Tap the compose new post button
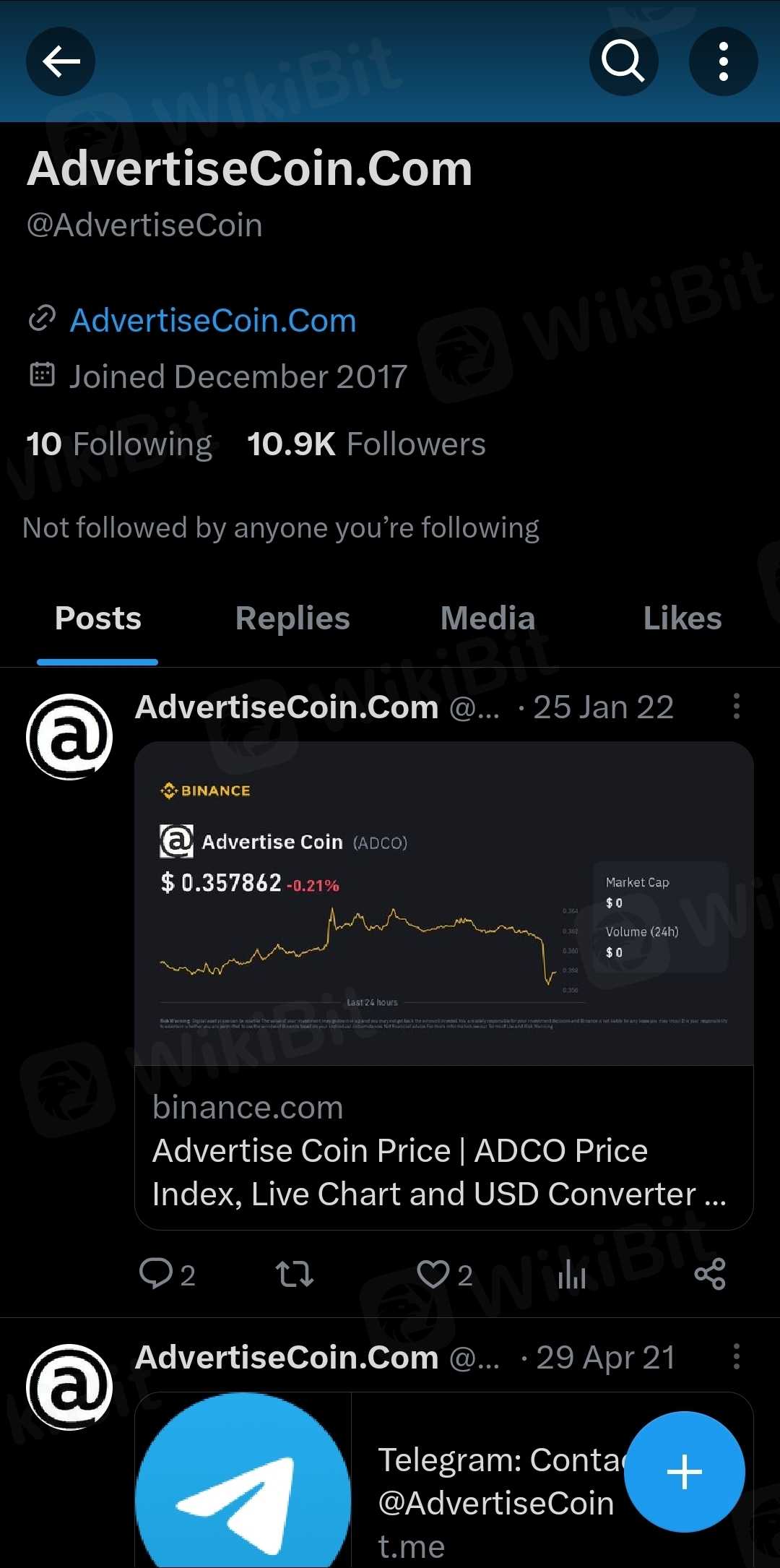780x1568 pixels. (x=684, y=1472)
